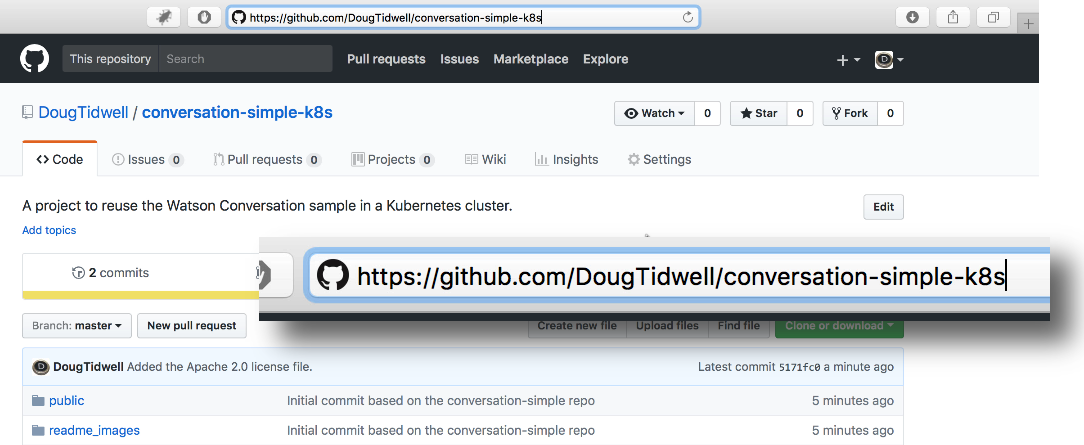1084x445 pixels.
Task: Reload page using address bar refresh icon
Action: coord(687,17)
